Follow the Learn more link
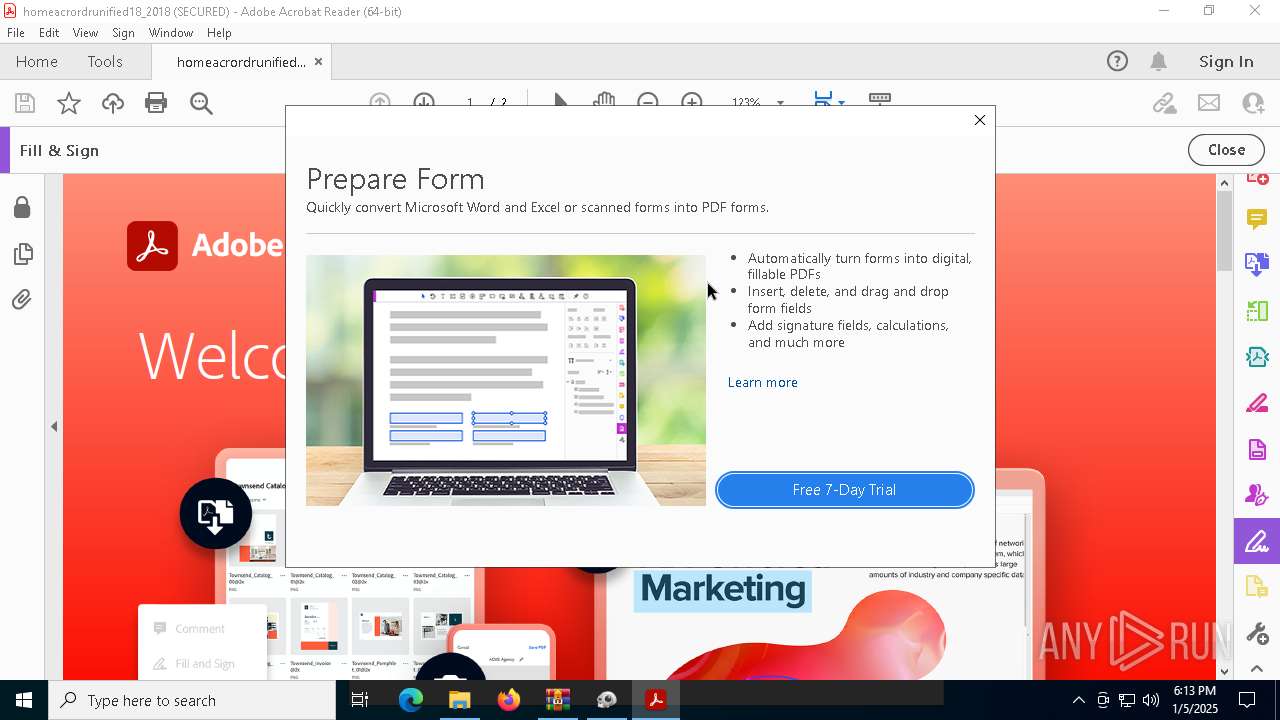Image resolution: width=1280 pixels, height=720 pixels. point(763,383)
